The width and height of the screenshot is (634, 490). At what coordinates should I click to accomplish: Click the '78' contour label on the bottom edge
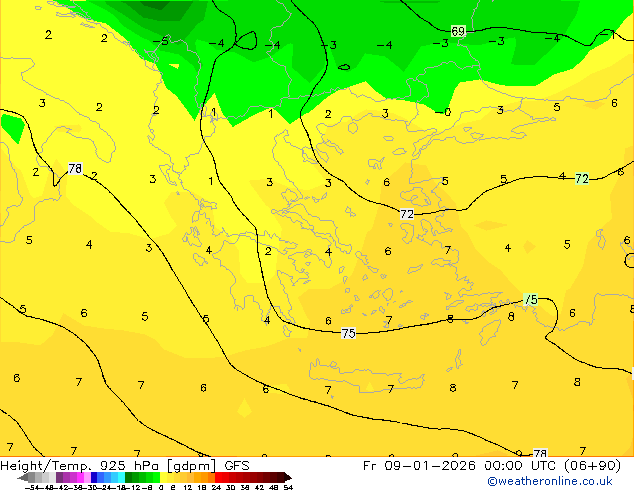[x=540, y=453]
